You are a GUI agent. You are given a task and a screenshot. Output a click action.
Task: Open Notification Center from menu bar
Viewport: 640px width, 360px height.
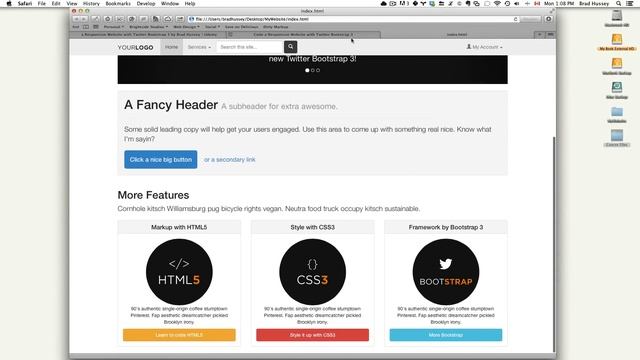tap(630, 3)
